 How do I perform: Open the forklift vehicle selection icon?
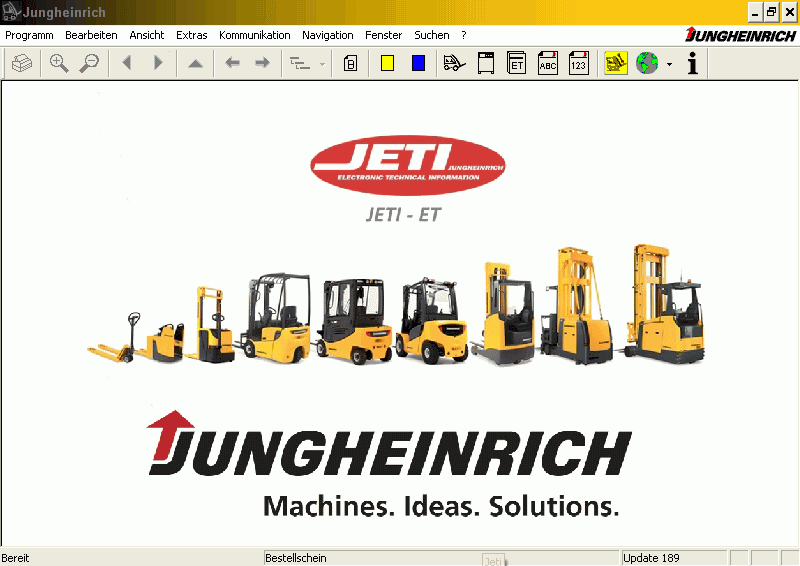pyautogui.click(x=455, y=63)
